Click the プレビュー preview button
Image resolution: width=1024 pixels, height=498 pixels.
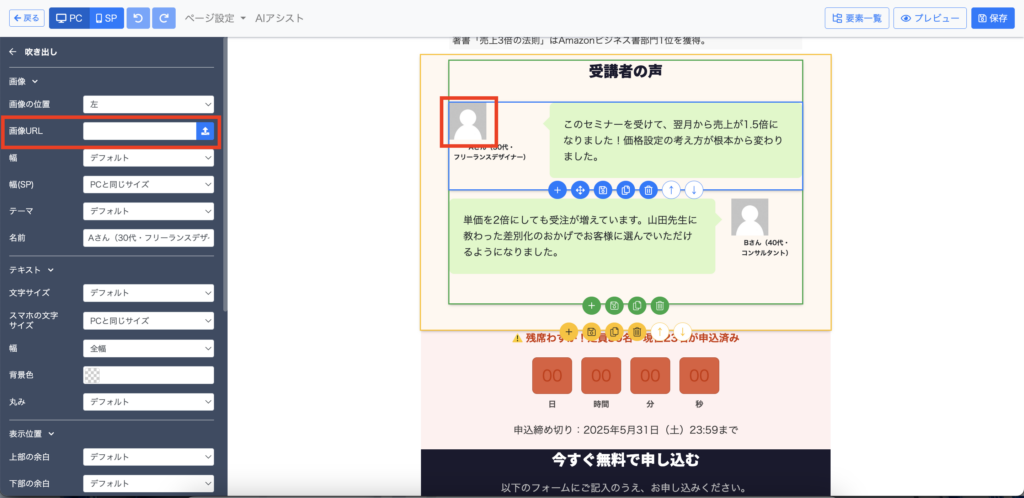pyautogui.click(x=930, y=18)
